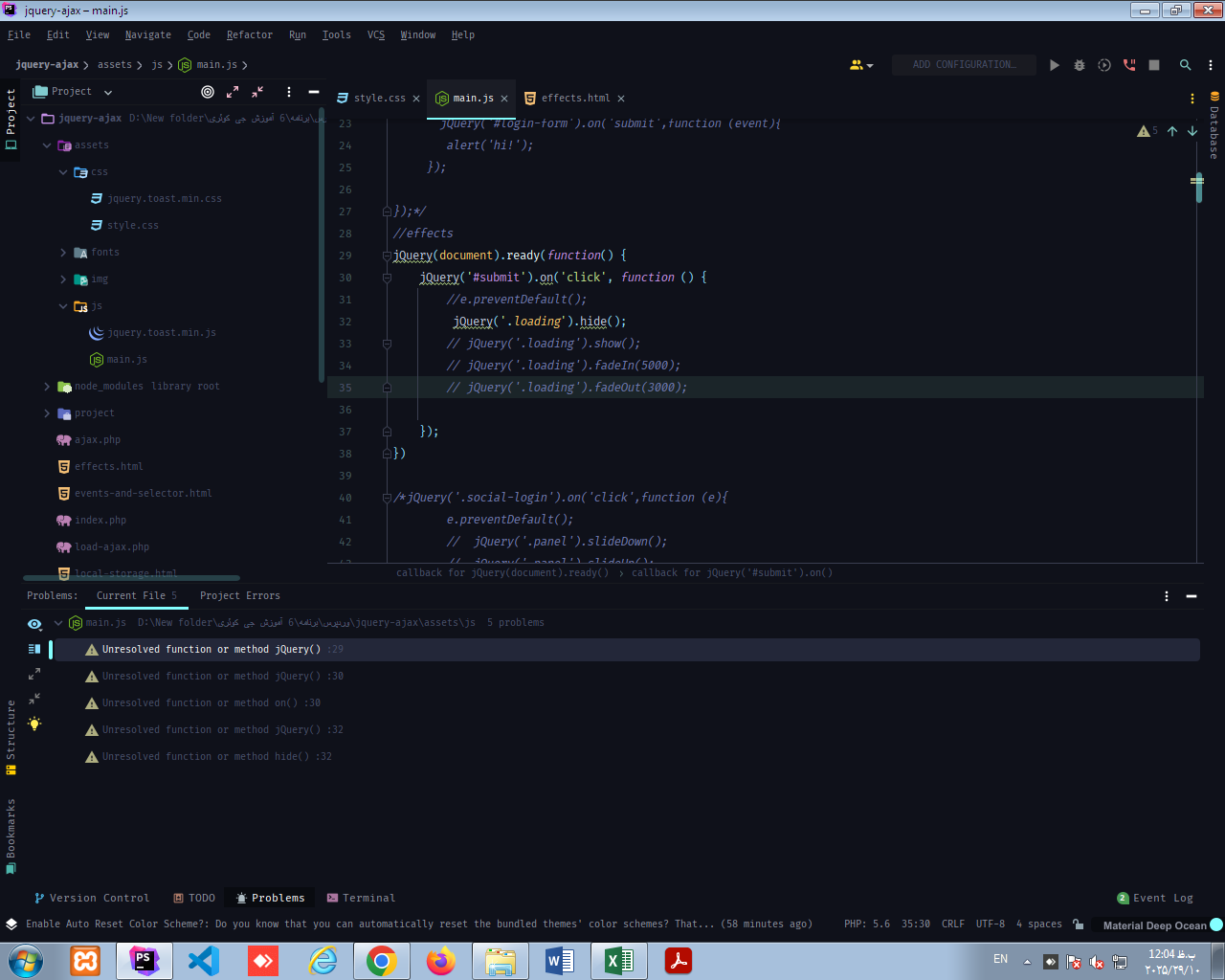Open the Terminal tool window button
This screenshot has width=1225, height=980.
click(x=361, y=898)
